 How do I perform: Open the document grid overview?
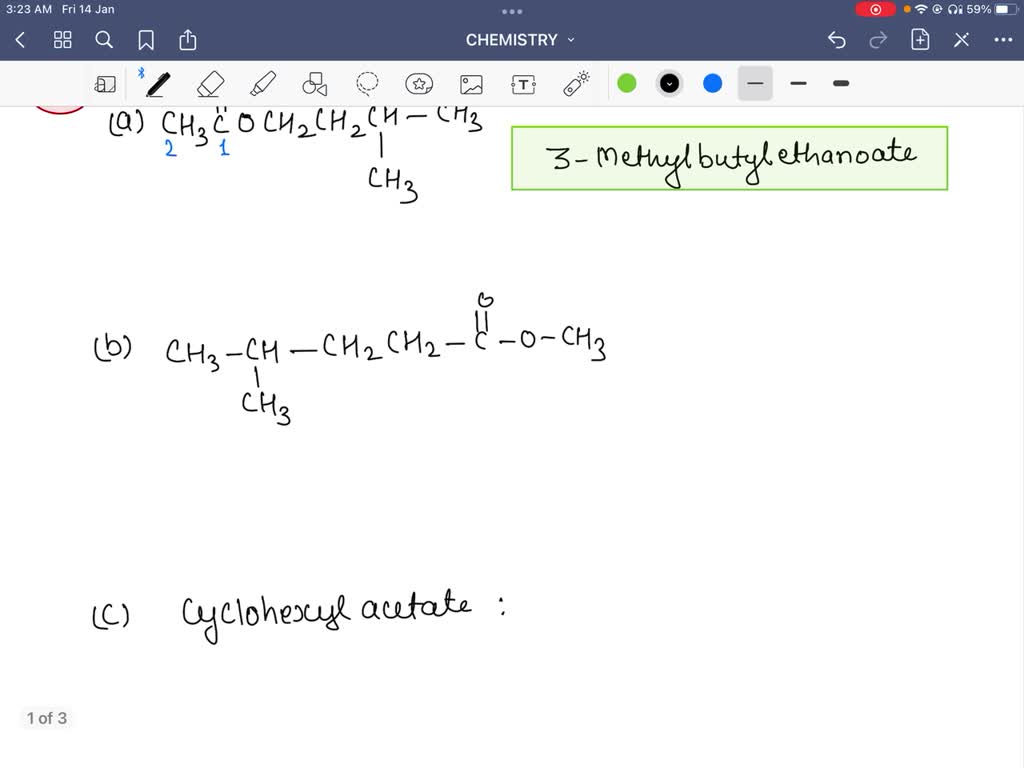point(62,40)
